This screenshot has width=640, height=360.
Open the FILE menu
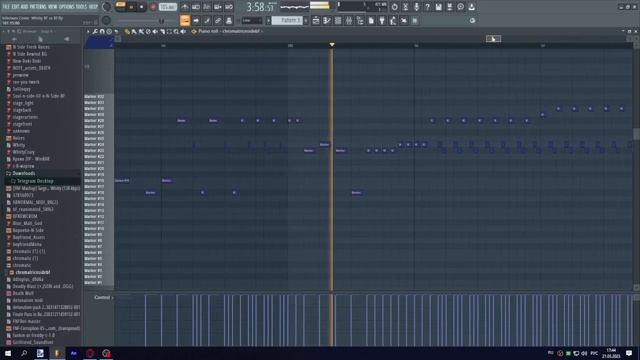click(7, 7)
